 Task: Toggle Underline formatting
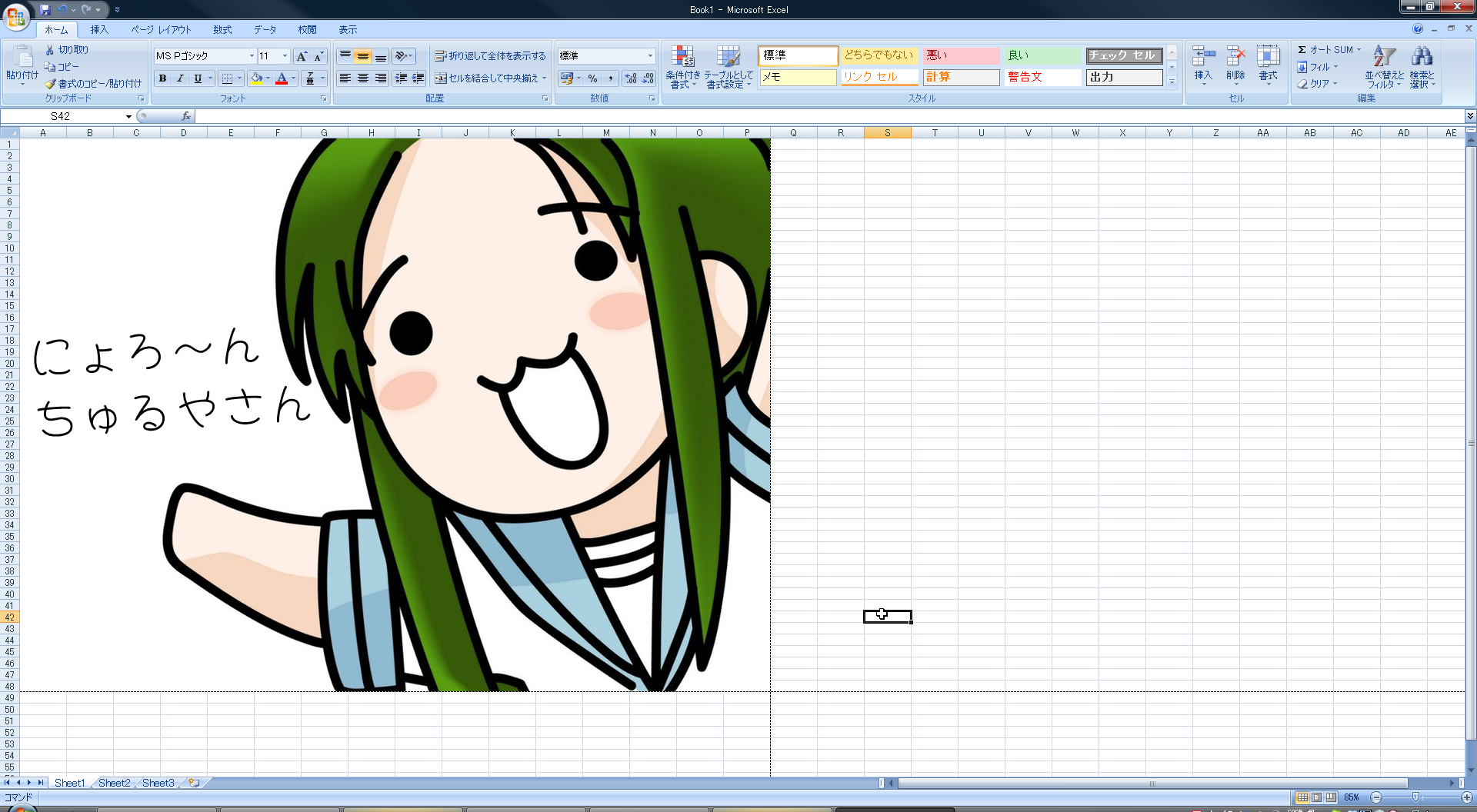198,78
